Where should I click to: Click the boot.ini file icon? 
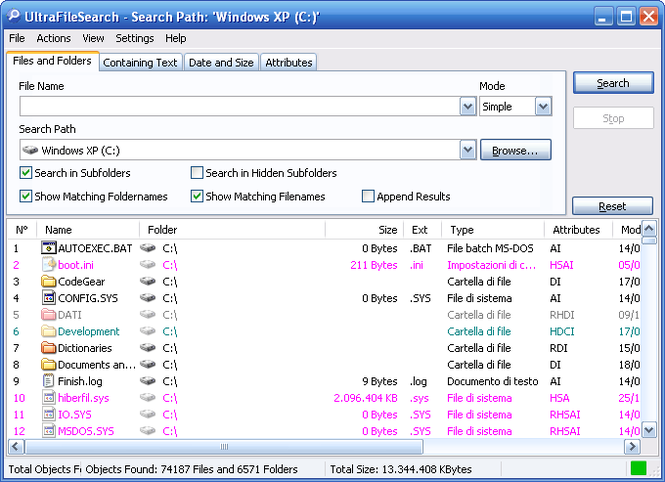[49, 265]
